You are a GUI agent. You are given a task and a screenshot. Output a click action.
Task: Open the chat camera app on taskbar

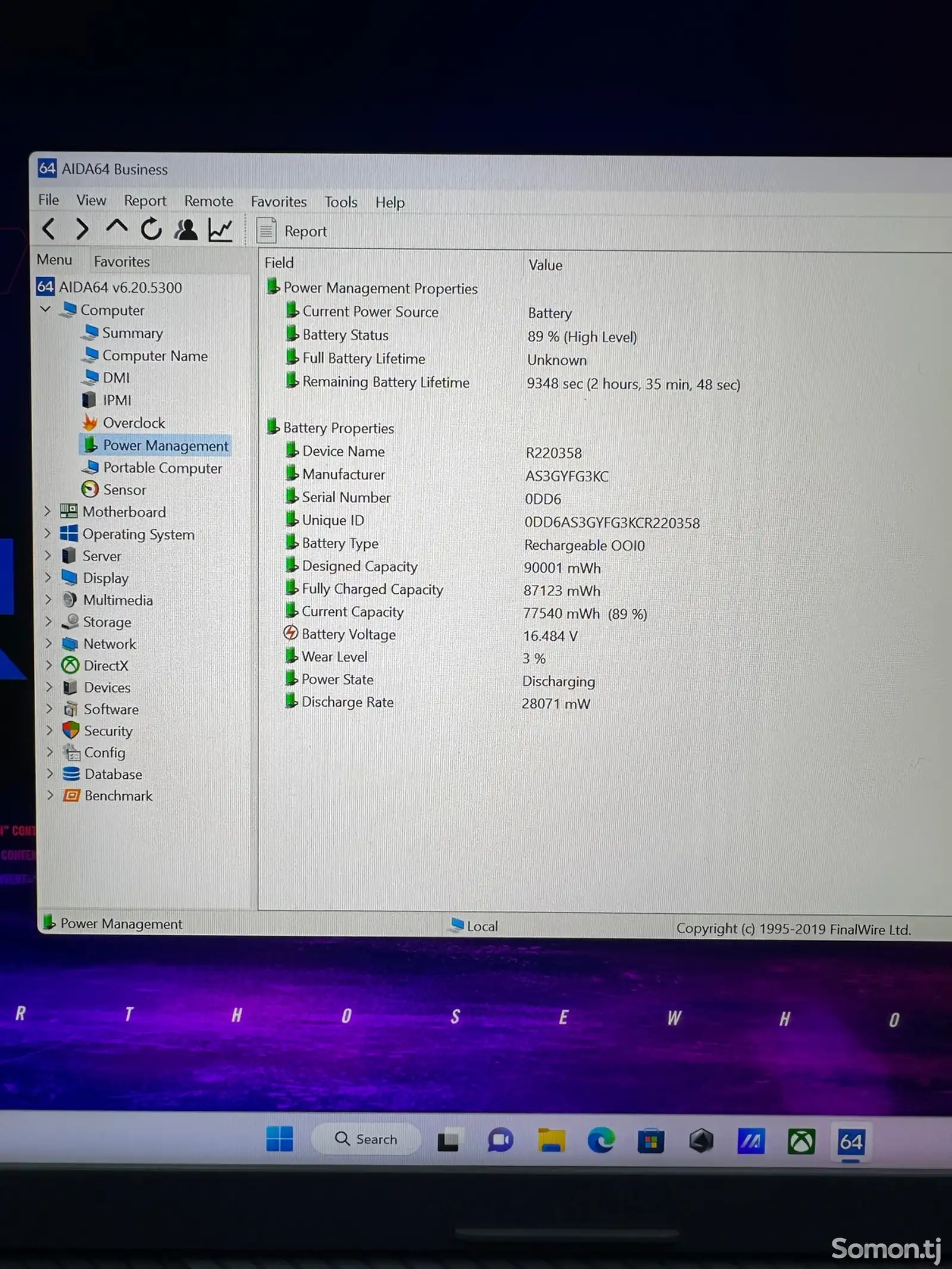pyautogui.click(x=500, y=1140)
